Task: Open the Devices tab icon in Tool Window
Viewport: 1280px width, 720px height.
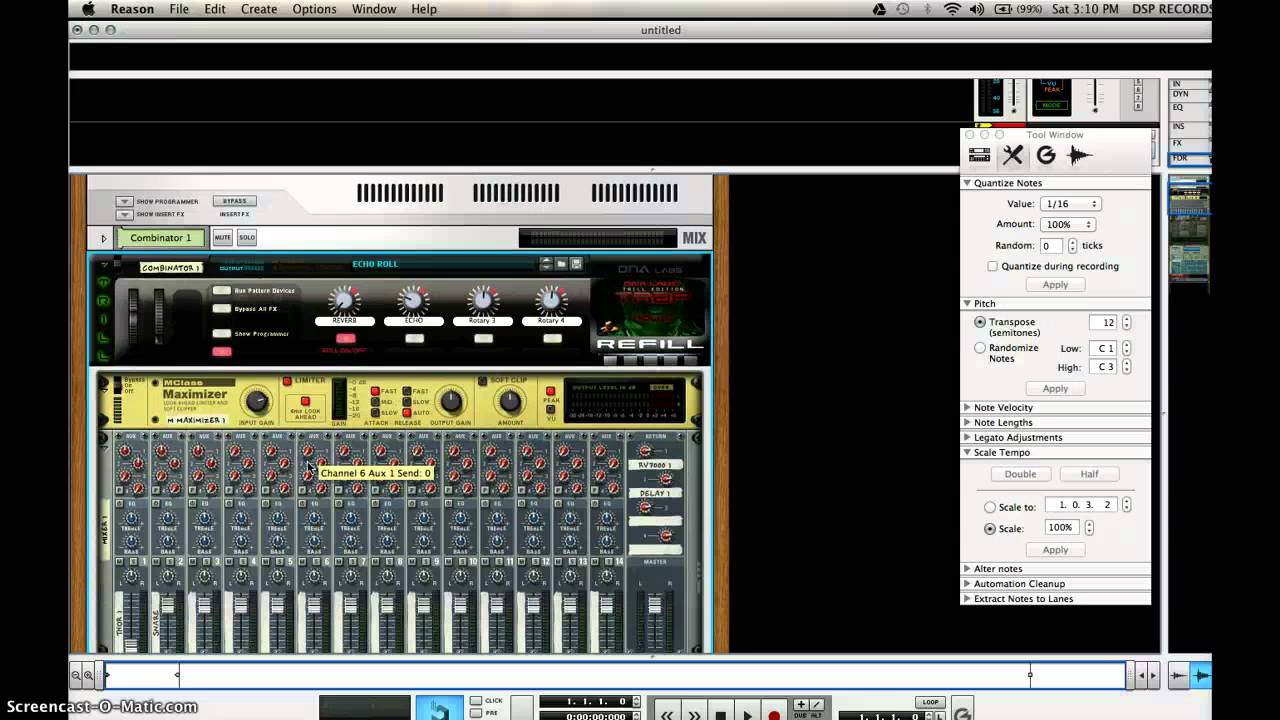Action: (x=980, y=155)
